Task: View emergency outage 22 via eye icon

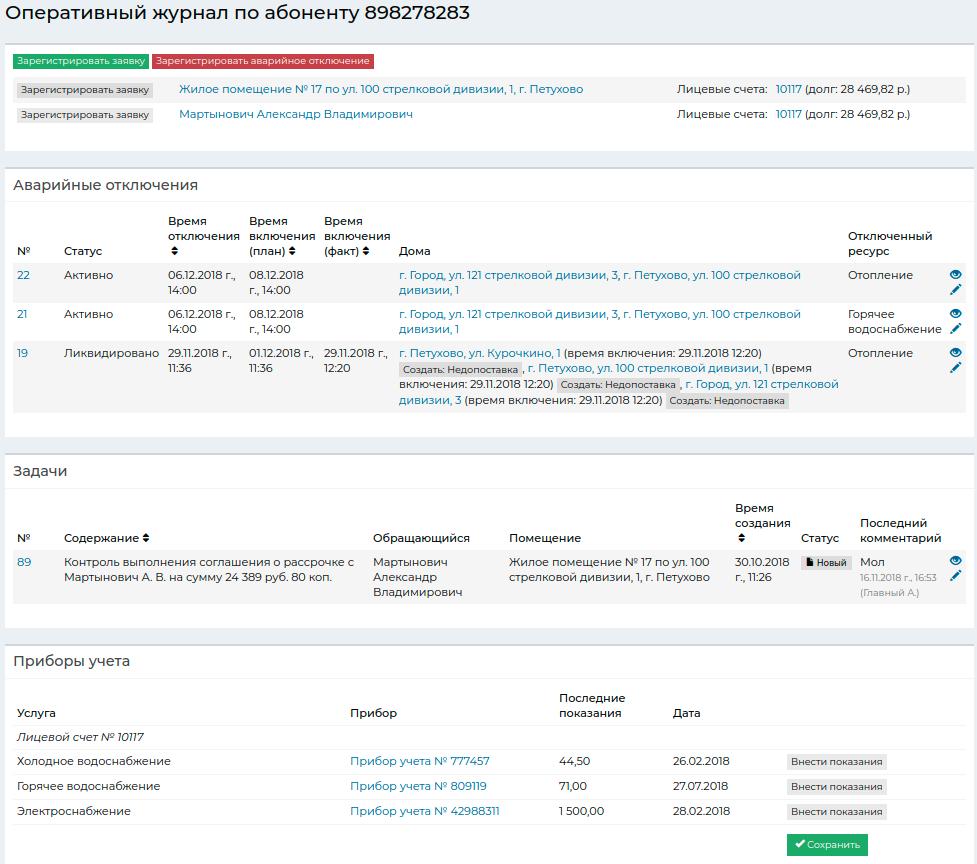Action: point(955,275)
